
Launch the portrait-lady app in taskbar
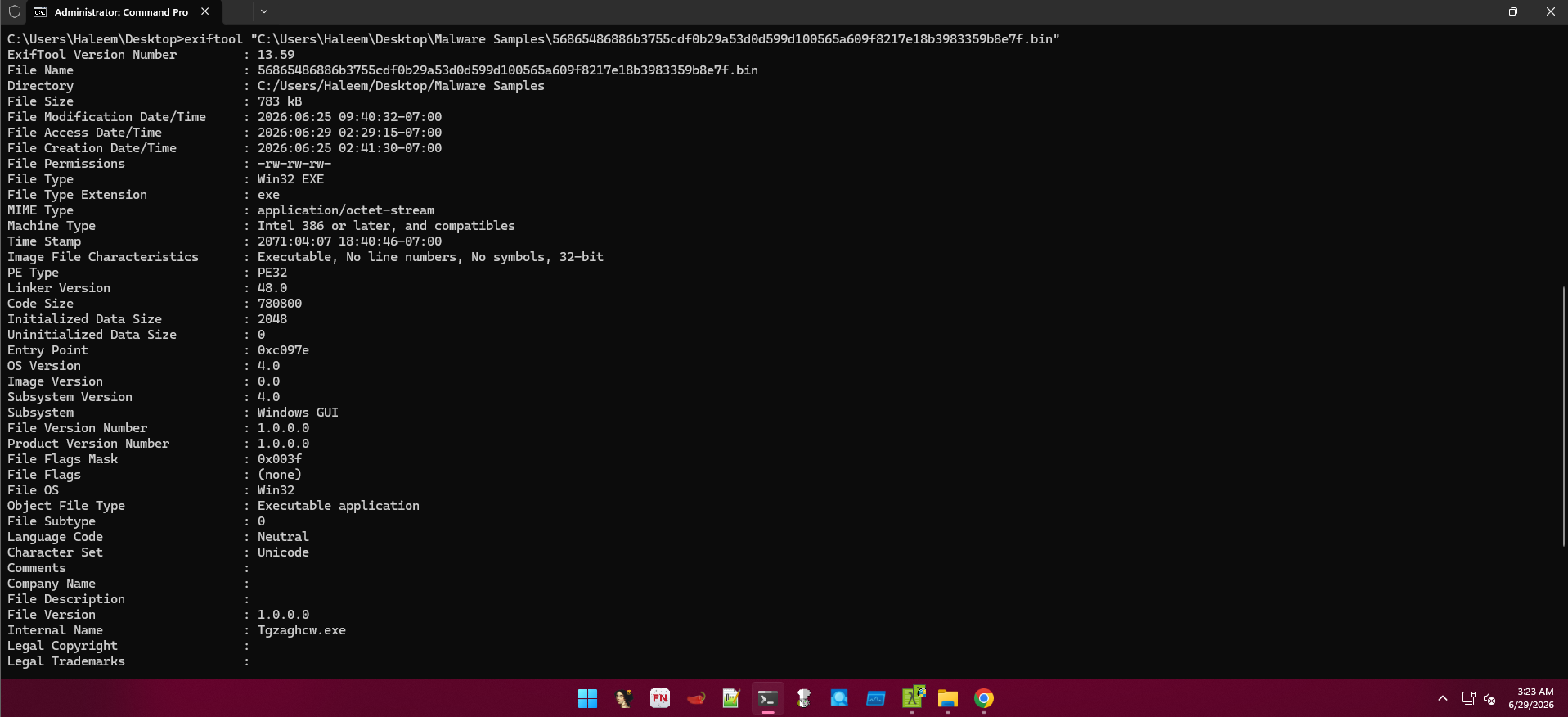[x=624, y=698]
